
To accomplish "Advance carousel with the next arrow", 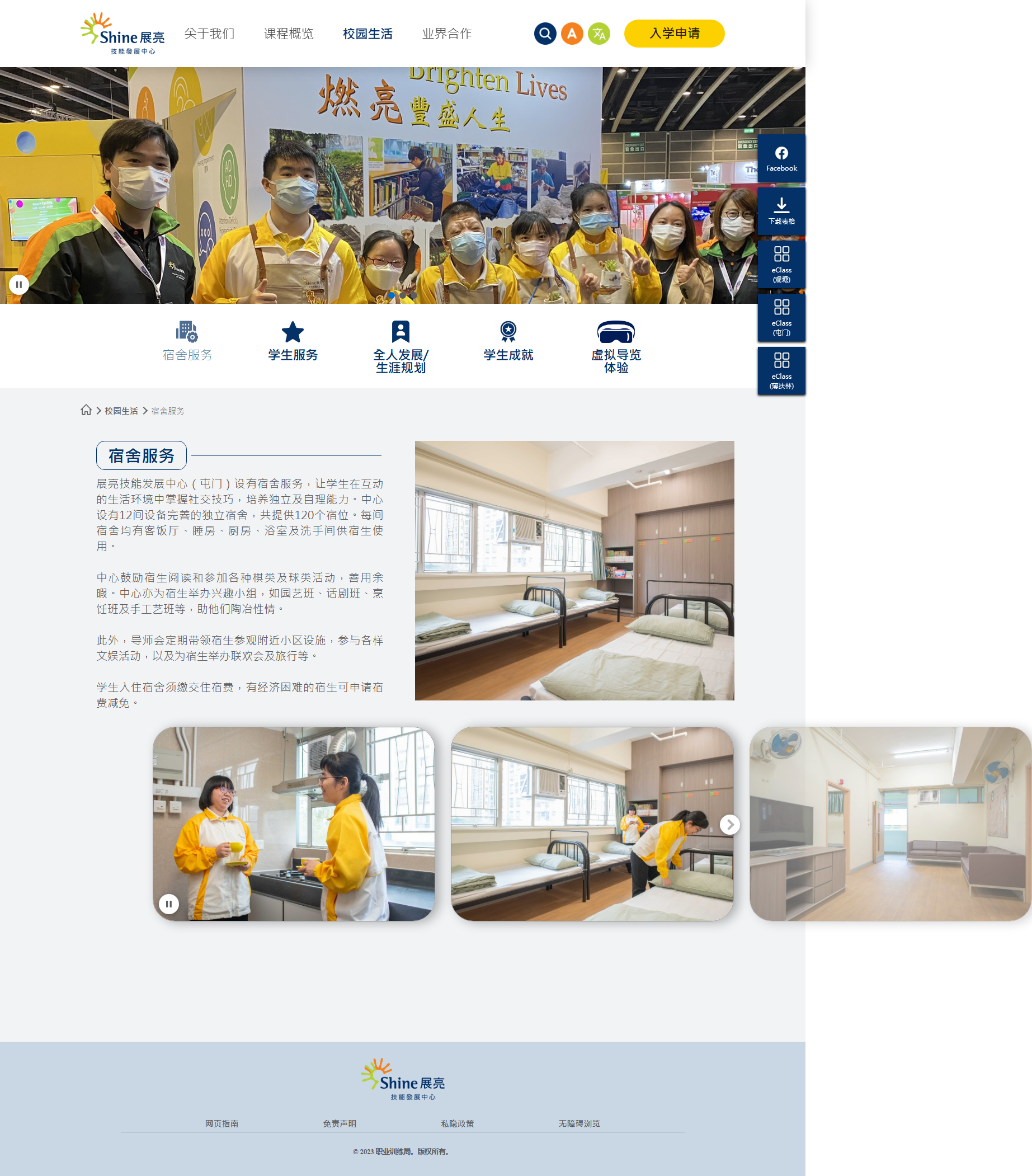I will point(729,825).
